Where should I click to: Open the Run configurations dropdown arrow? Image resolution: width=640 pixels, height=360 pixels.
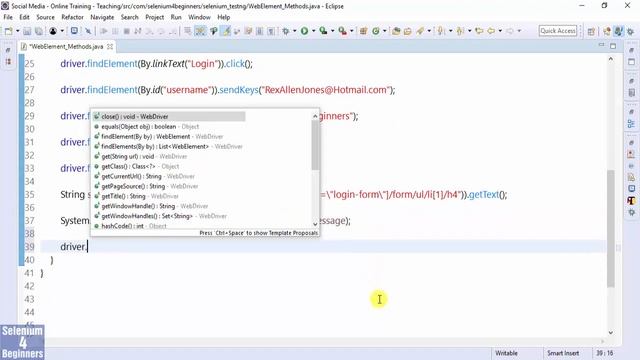pyautogui.click(x=313, y=31)
